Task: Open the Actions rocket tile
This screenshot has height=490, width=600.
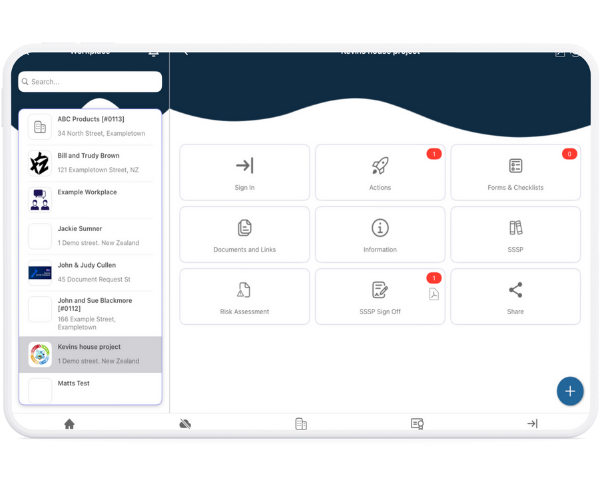Action: 380,173
